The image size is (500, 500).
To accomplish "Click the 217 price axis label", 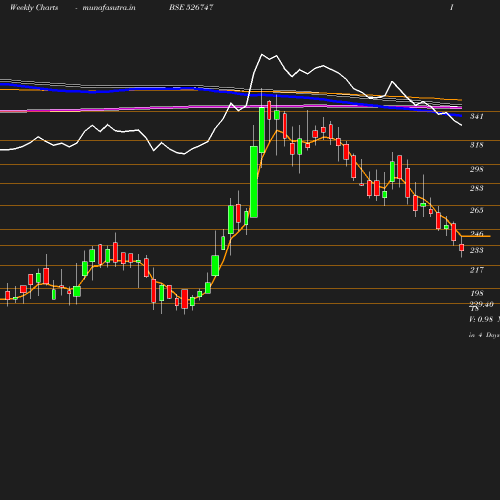I will click(476, 270).
